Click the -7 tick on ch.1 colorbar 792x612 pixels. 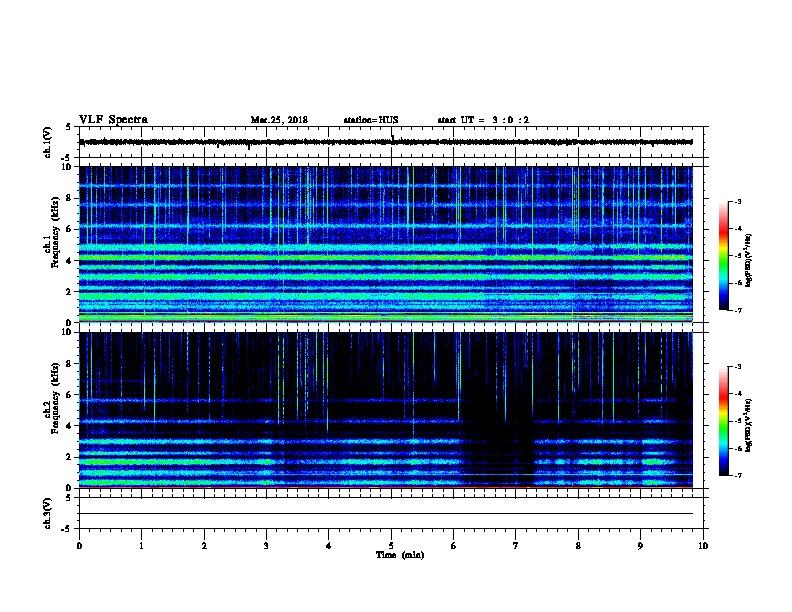[738, 310]
